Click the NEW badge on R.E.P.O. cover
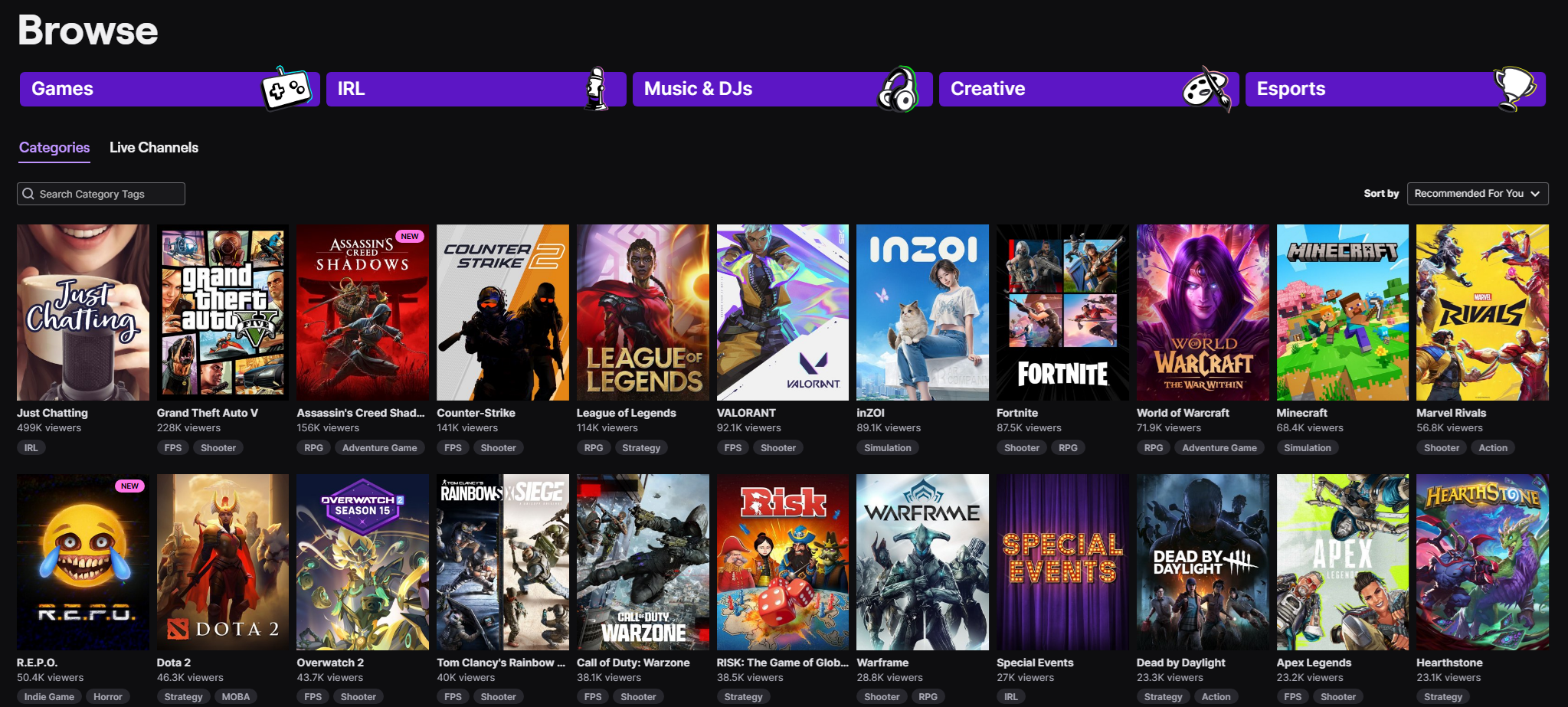The width and height of the screenshot is (1568, 707). [x=130, y=486]
